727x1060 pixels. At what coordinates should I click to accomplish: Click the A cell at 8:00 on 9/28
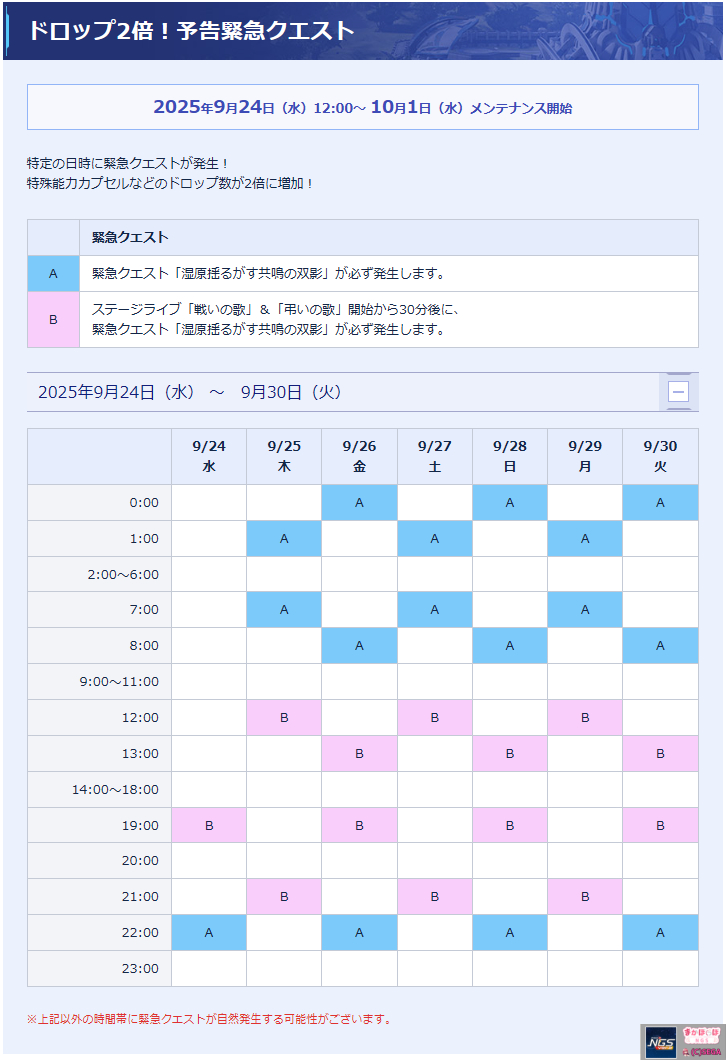tap(510, 646)
